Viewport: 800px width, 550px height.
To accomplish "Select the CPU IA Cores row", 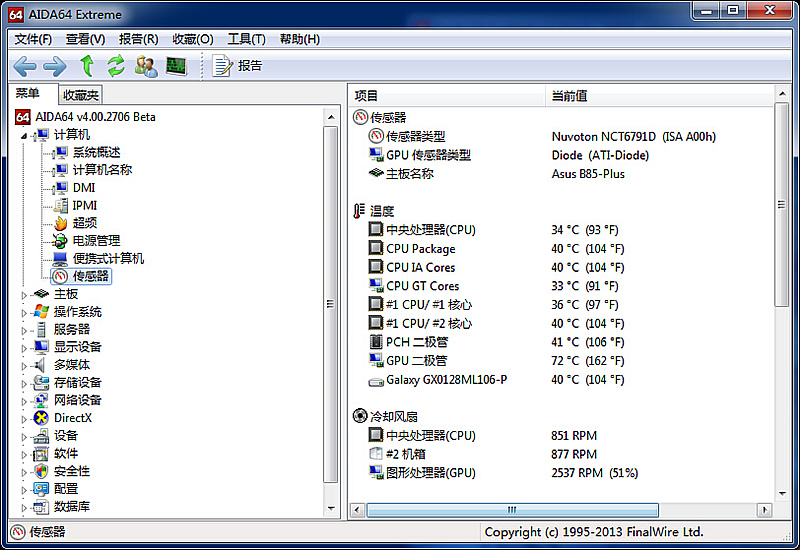I will (x=561, y=267).
